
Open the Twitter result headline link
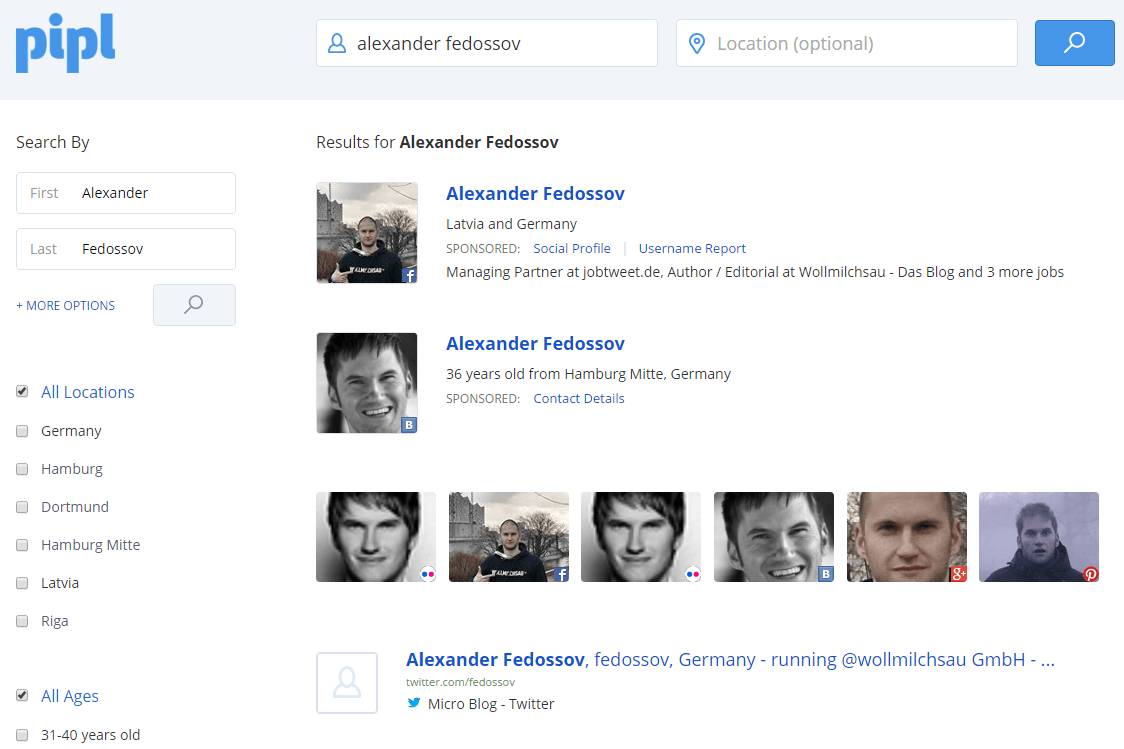(730, 659)
